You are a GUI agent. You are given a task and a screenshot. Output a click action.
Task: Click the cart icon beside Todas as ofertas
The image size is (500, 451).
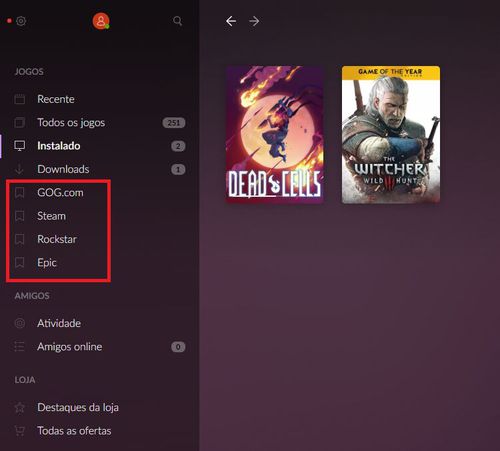click(x=20, y=431)
